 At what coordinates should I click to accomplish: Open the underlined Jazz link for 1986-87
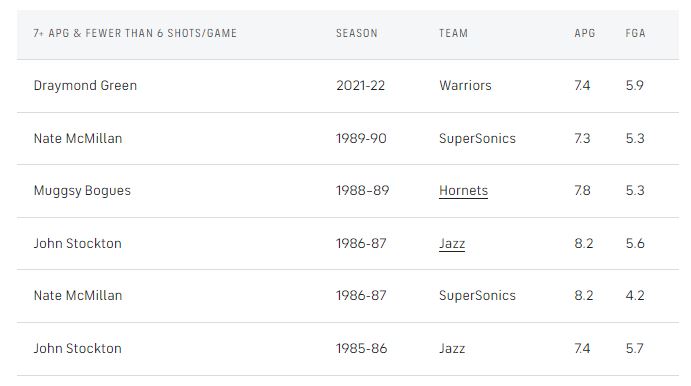coord(452,244)
